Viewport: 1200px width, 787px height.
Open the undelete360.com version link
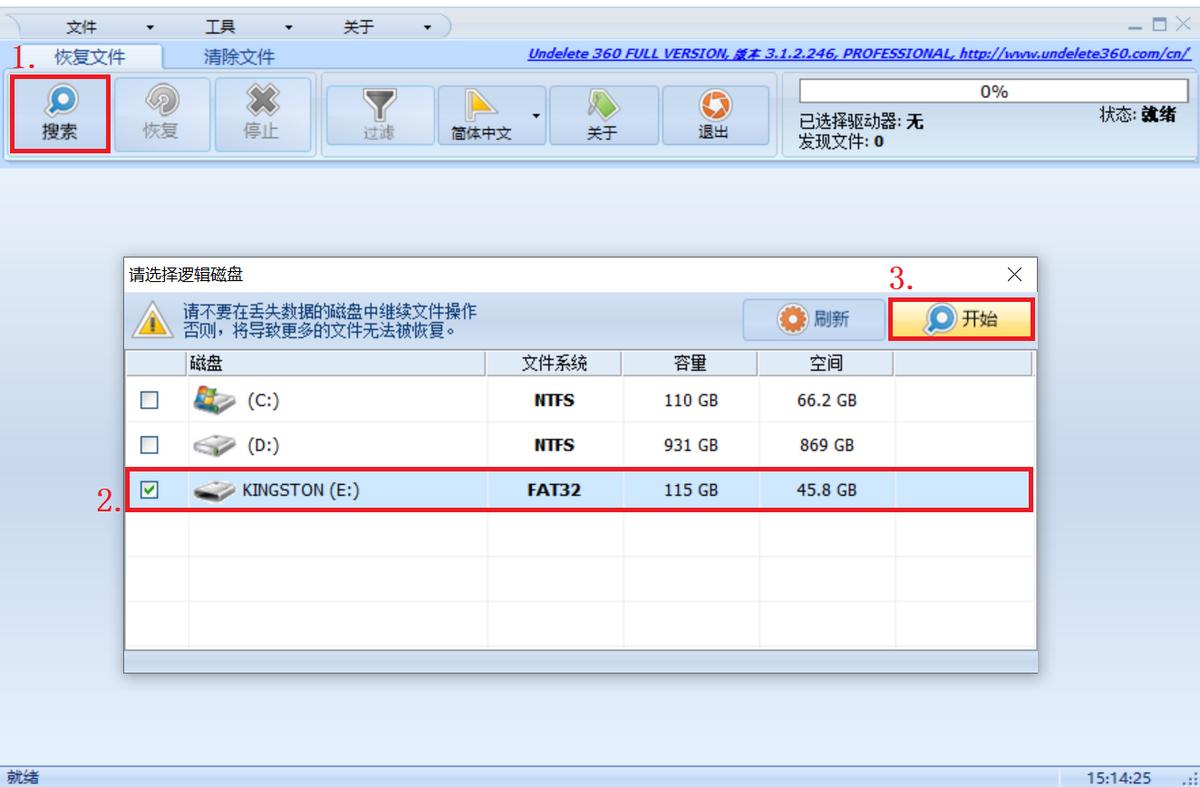[858, 54]
